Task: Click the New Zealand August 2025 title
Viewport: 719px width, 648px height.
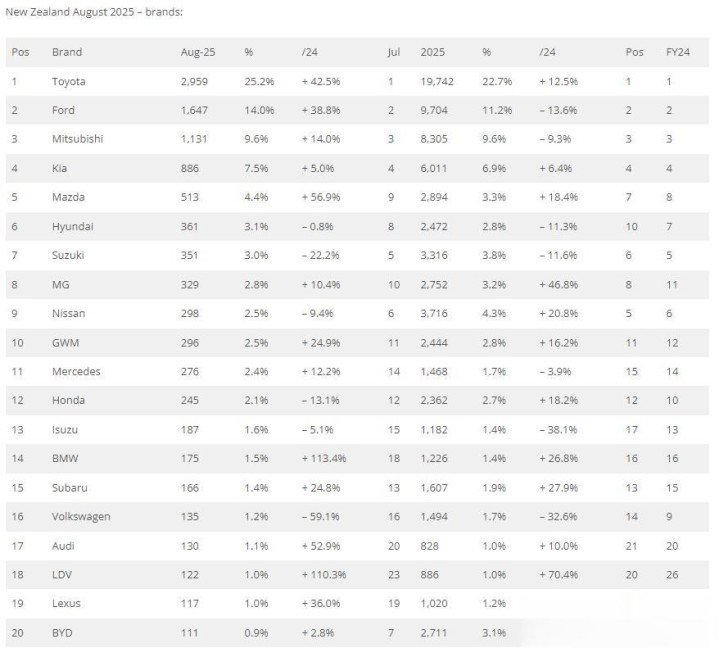Action: [x=94, y=12]
